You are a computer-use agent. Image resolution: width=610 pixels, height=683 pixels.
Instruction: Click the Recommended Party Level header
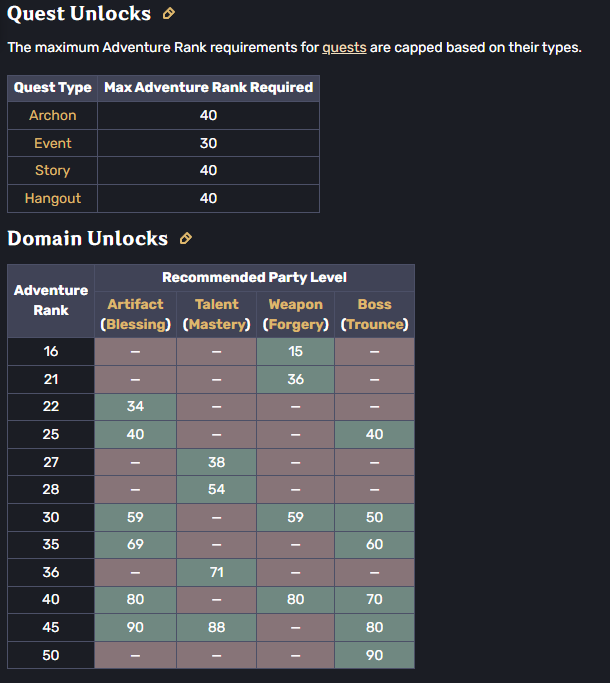(254, 277)
